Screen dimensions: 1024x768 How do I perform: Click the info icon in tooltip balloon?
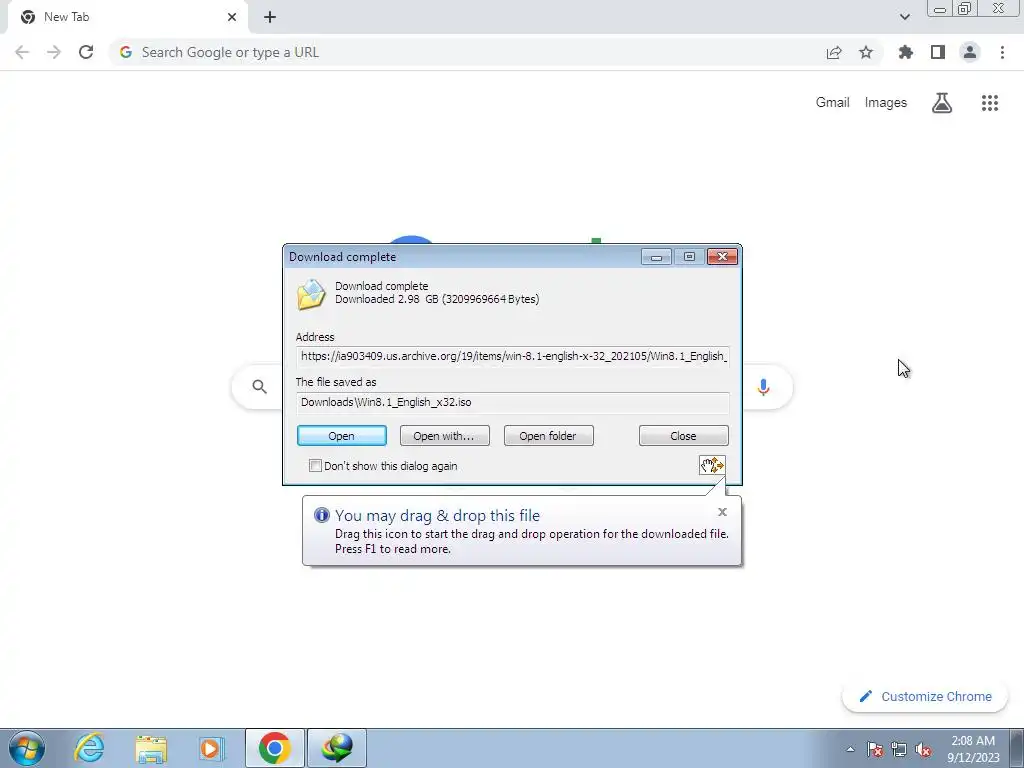(322, 515)
